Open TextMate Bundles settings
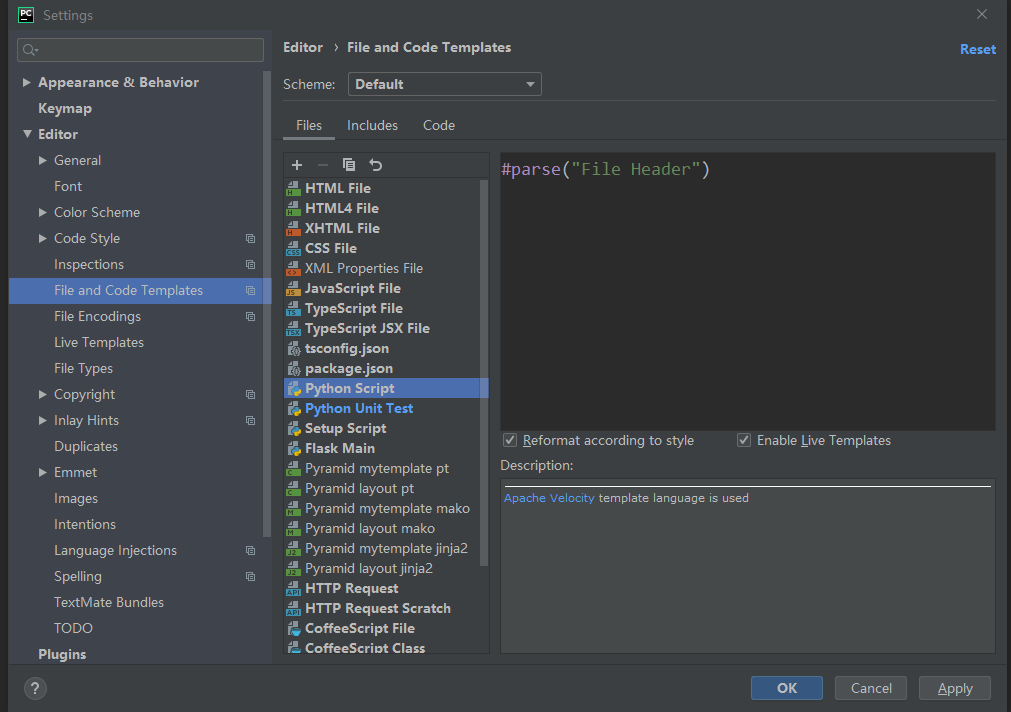The image size is (1011, 712). 109,602
